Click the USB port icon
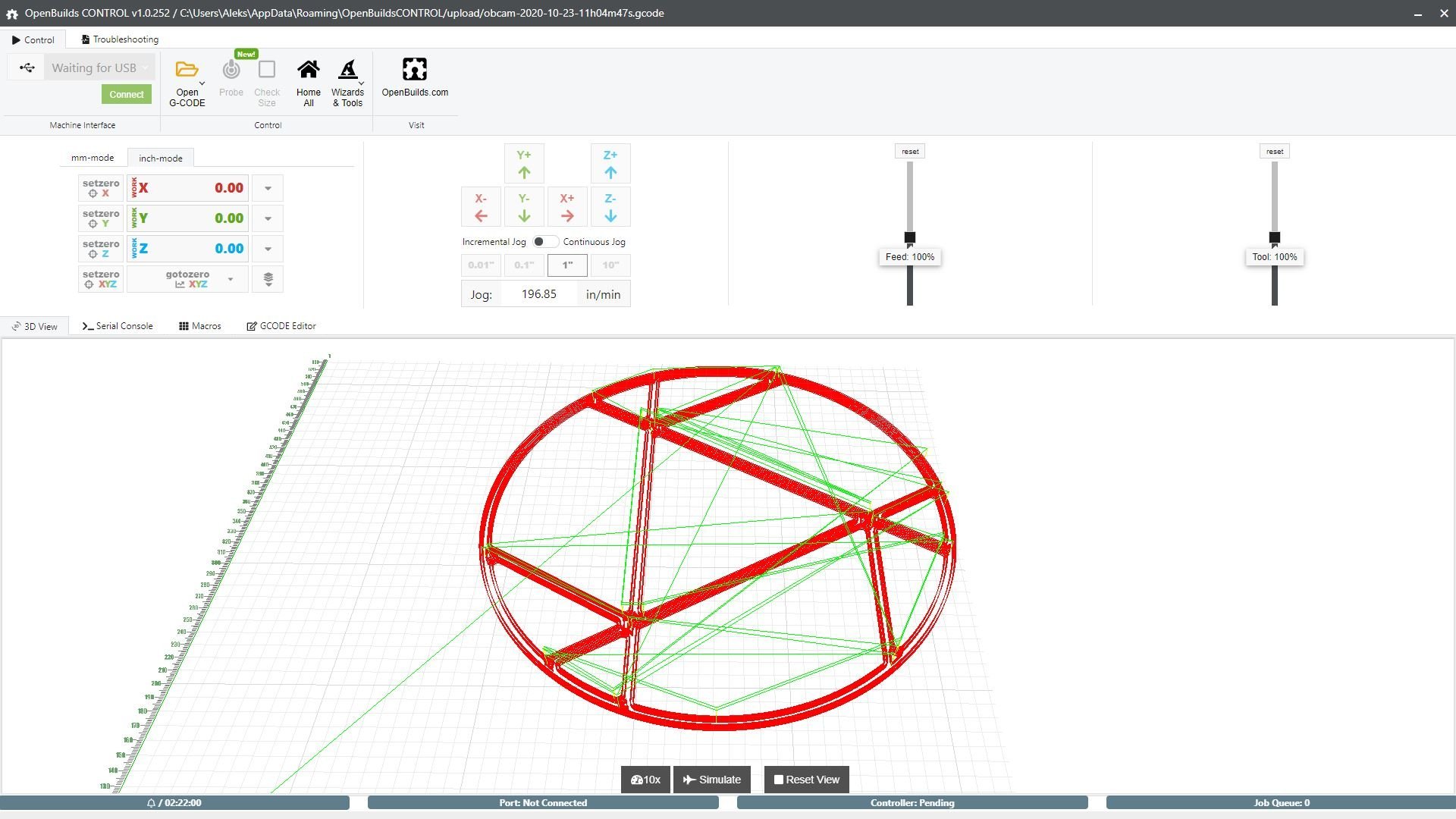1456x819 pixels. pos(27,67)
